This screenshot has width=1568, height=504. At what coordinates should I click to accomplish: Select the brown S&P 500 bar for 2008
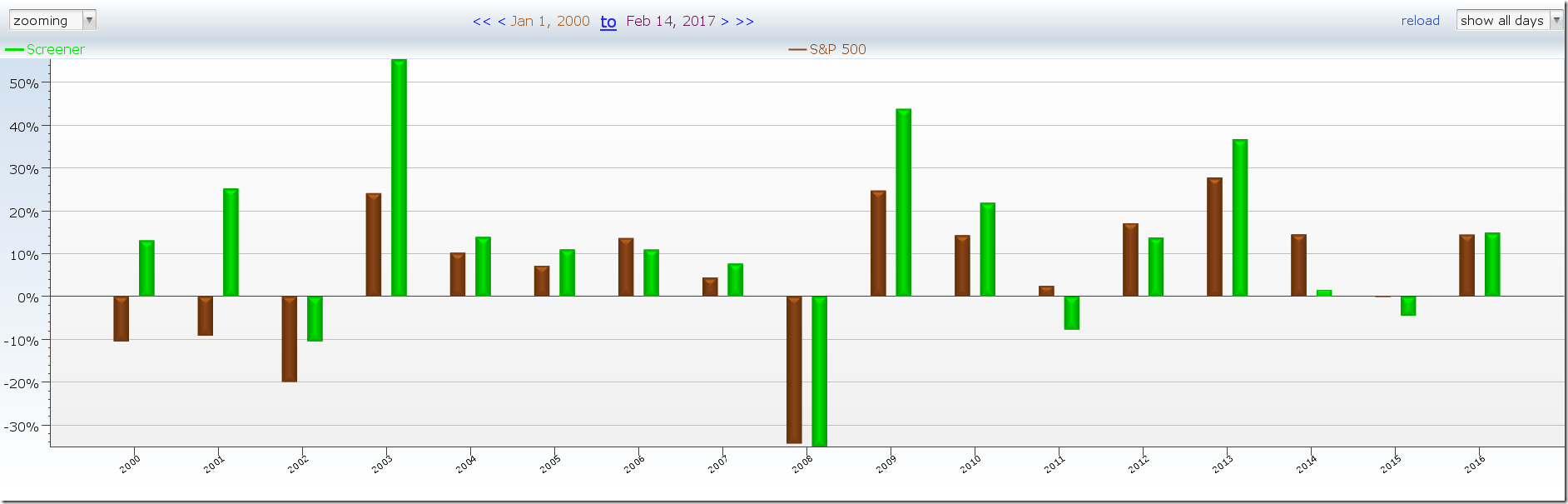click(794, 370)
